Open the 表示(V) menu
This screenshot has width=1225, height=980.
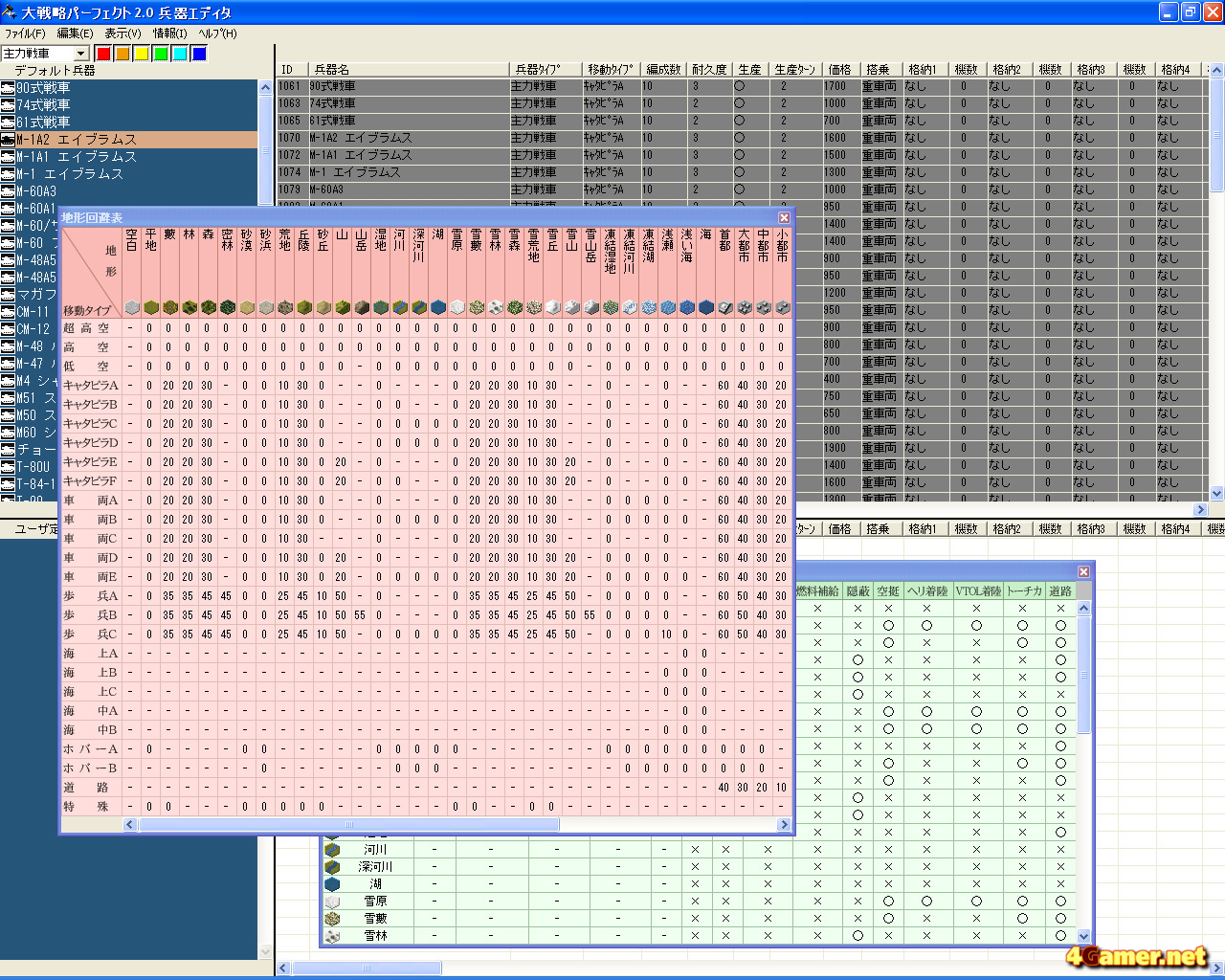pos(122,33)
